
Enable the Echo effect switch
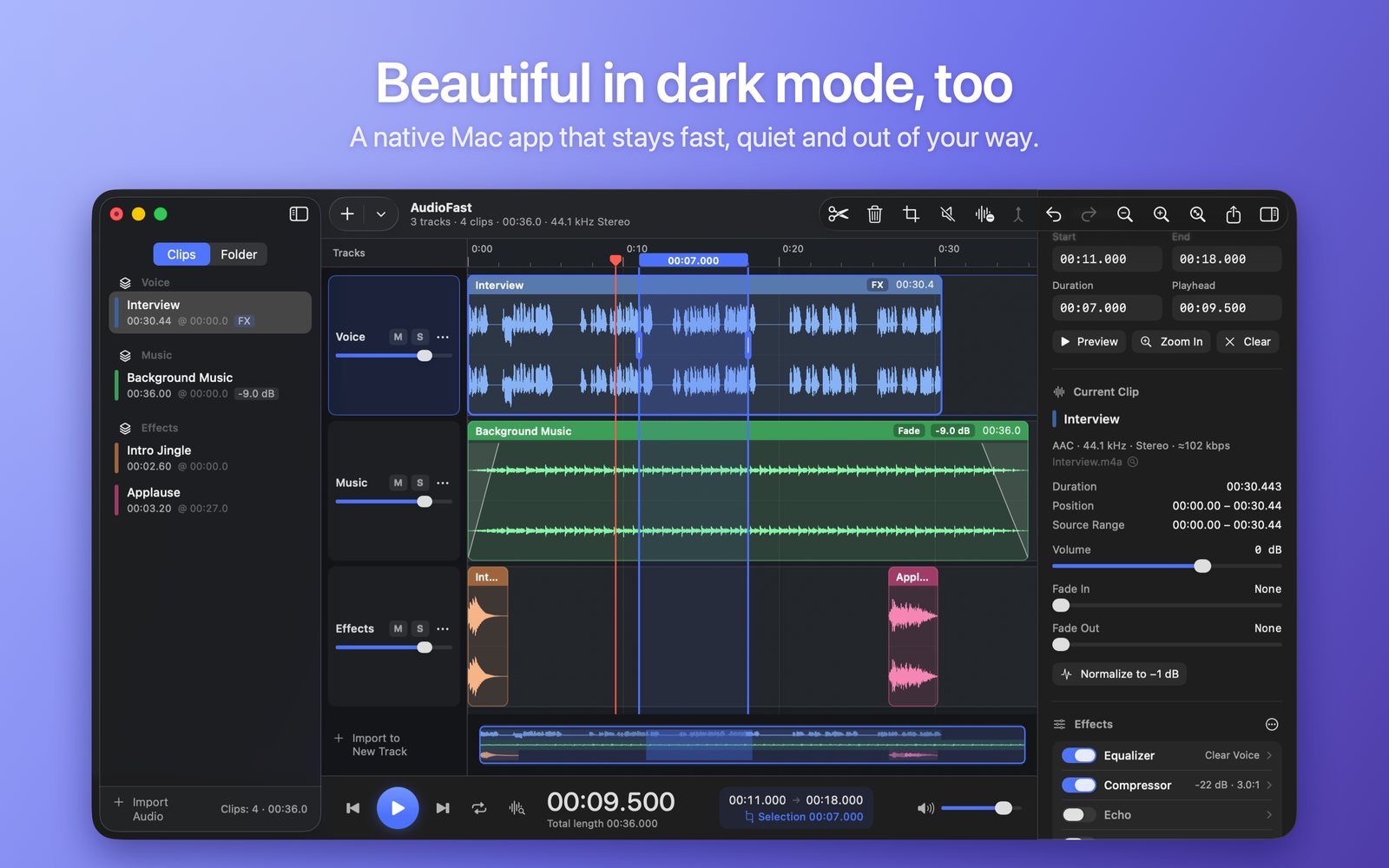tap(1079, 815)
